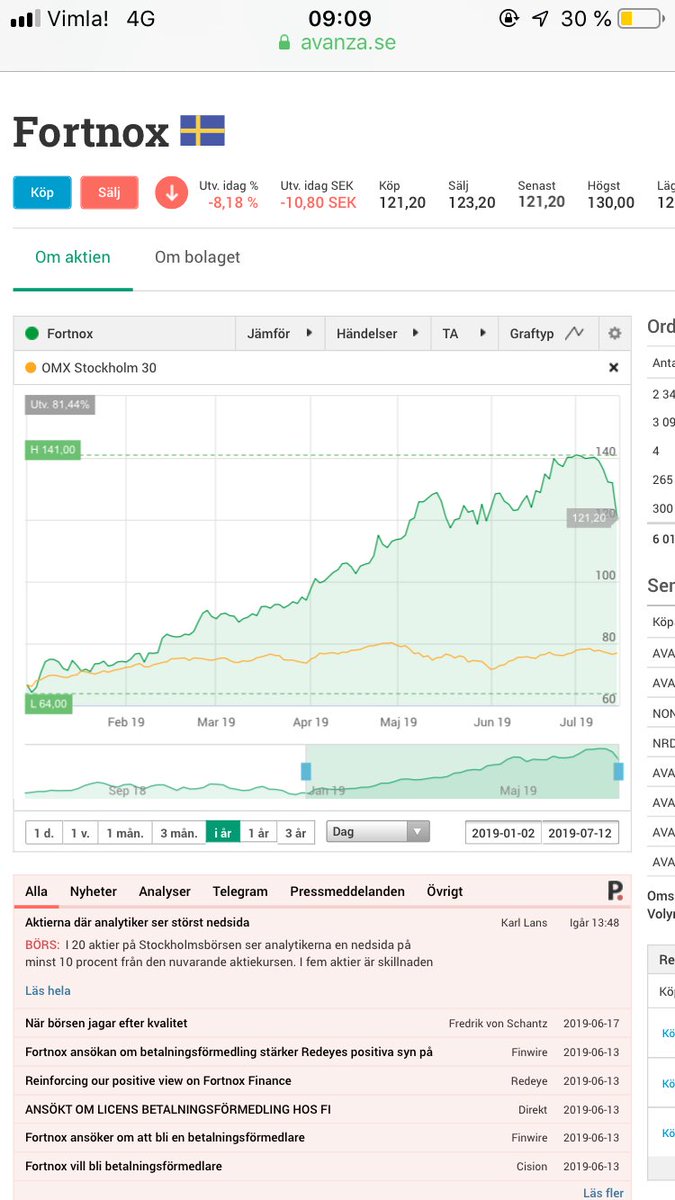Select the Pressmeddelanden filter tab
Screen dimensions: 675x1200
point(347,891)
